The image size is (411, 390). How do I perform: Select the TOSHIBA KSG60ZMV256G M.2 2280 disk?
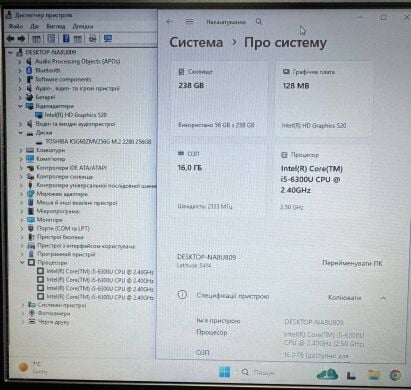98,141
